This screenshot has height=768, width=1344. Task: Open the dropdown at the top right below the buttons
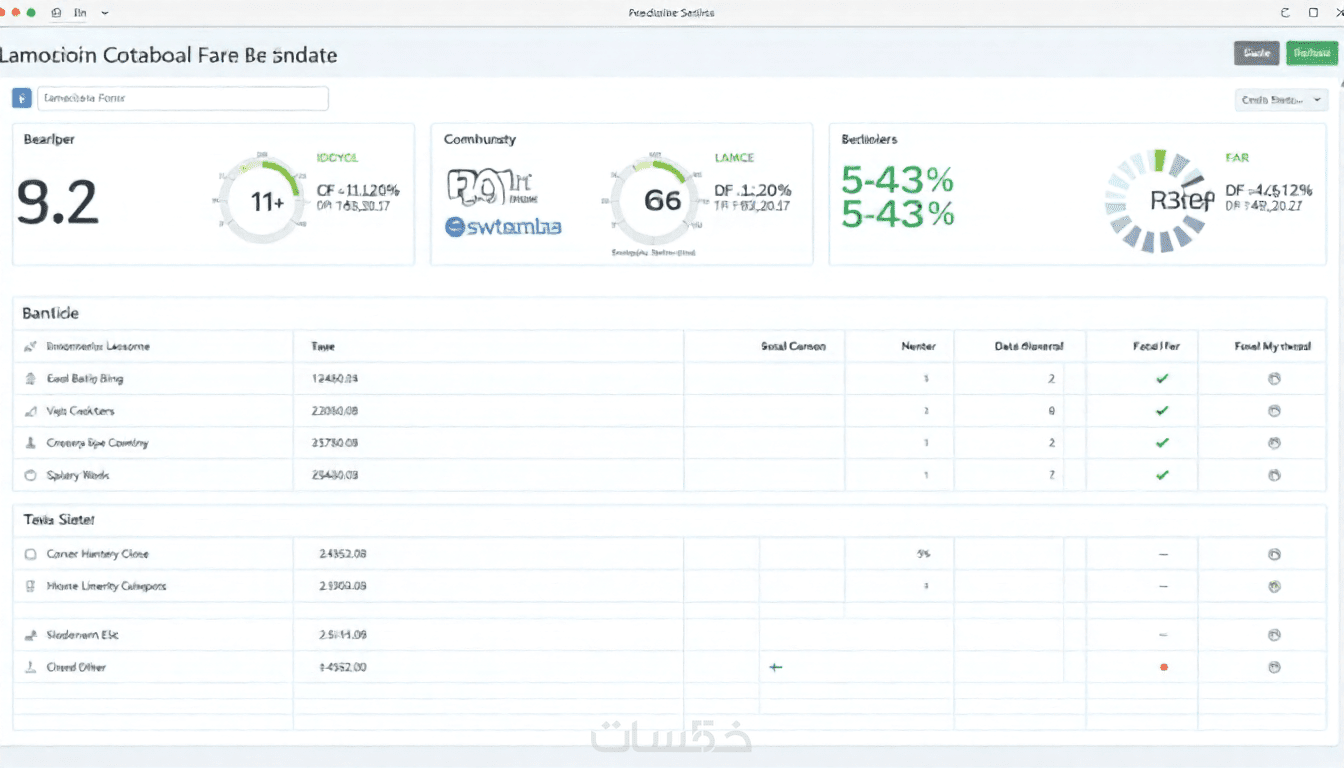1281,100
